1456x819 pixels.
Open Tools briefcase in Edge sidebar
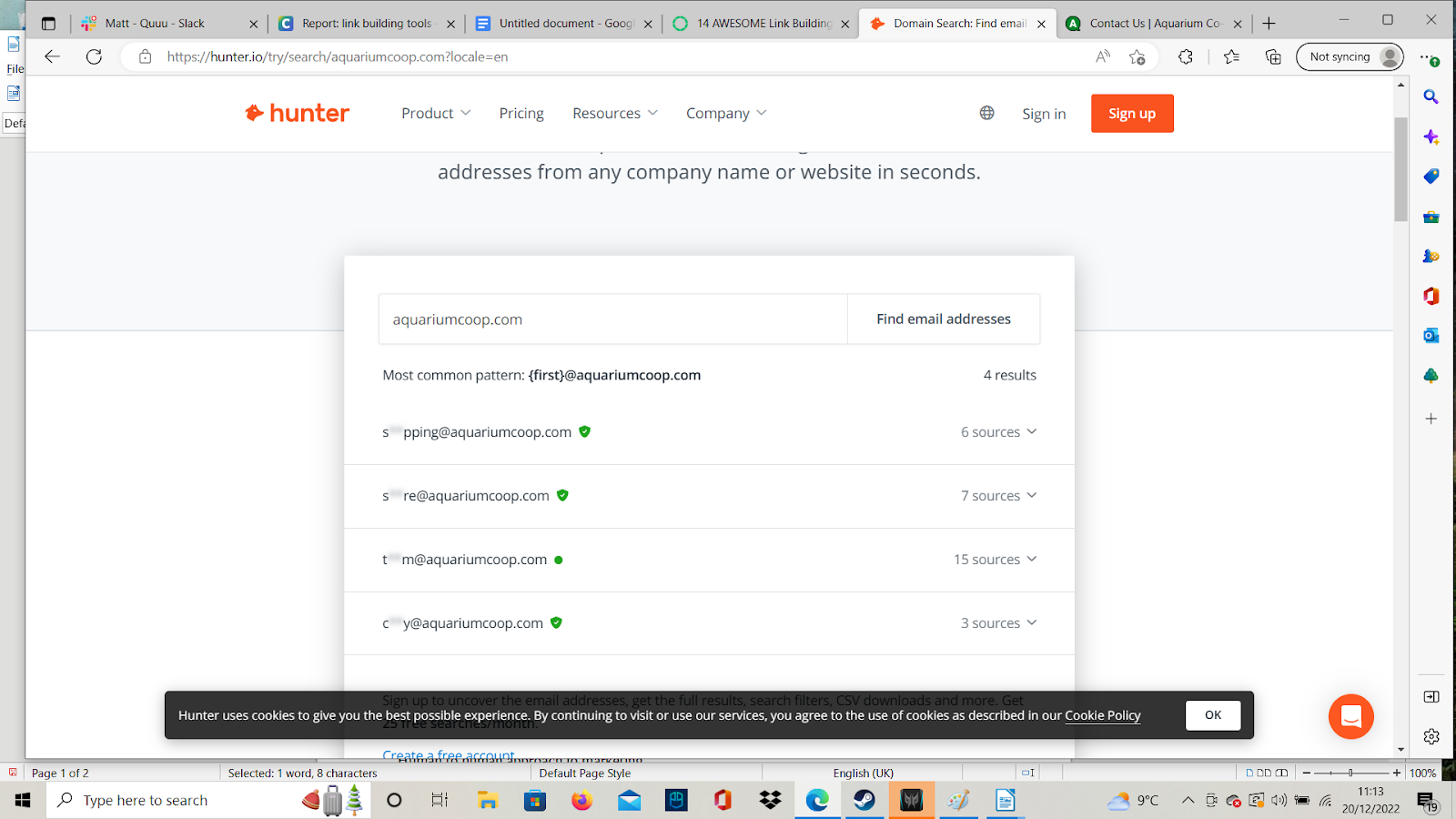tap(1431, 217)
